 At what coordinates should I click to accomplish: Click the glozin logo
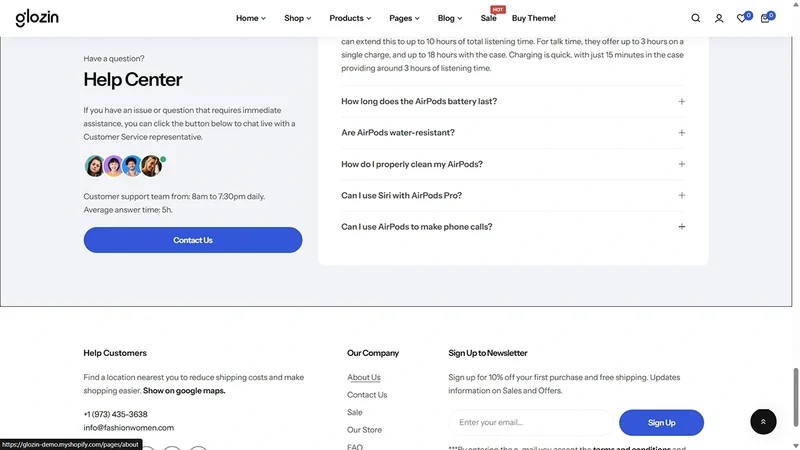tap(37, 18)
